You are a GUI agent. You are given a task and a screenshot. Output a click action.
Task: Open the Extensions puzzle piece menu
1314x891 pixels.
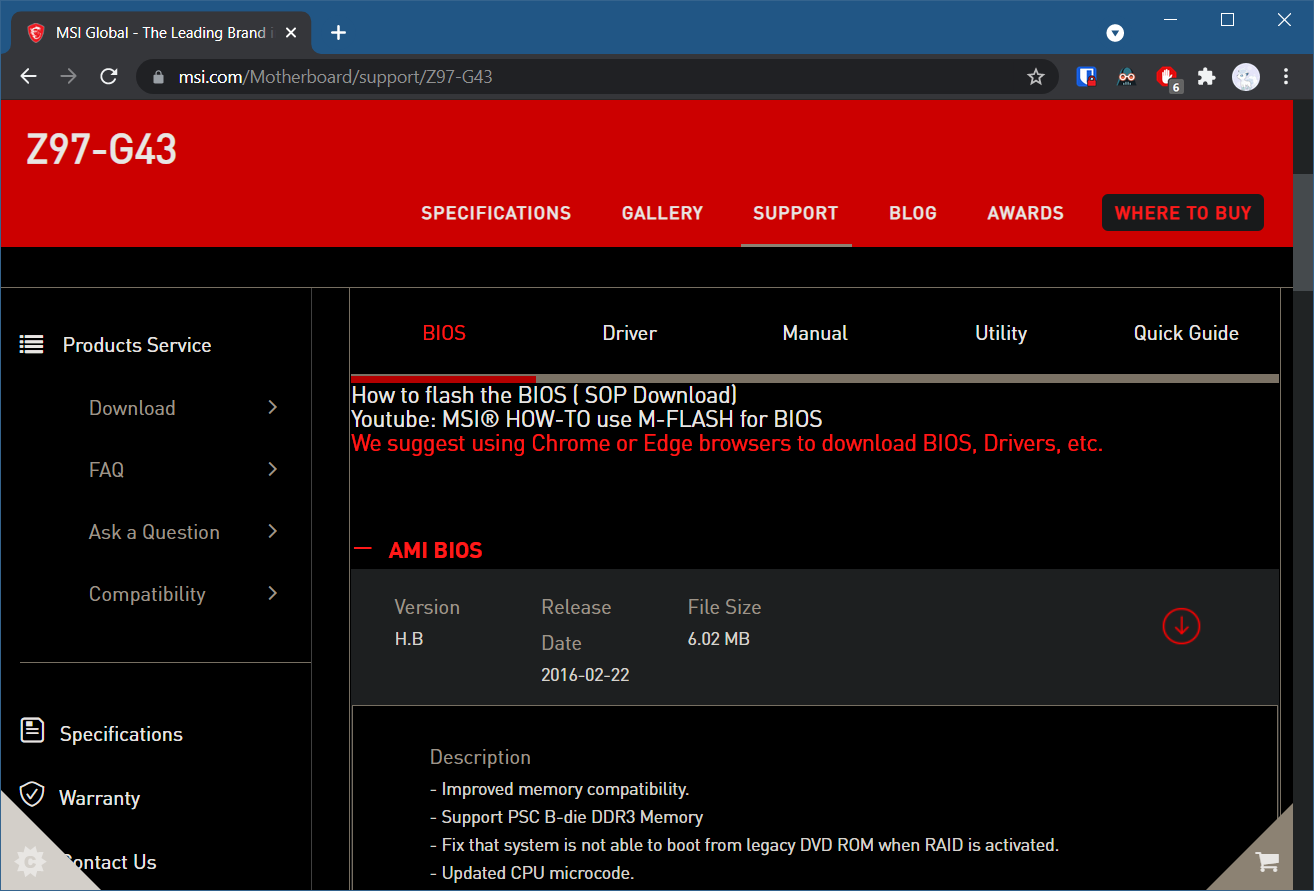(x=1206, y=76)
